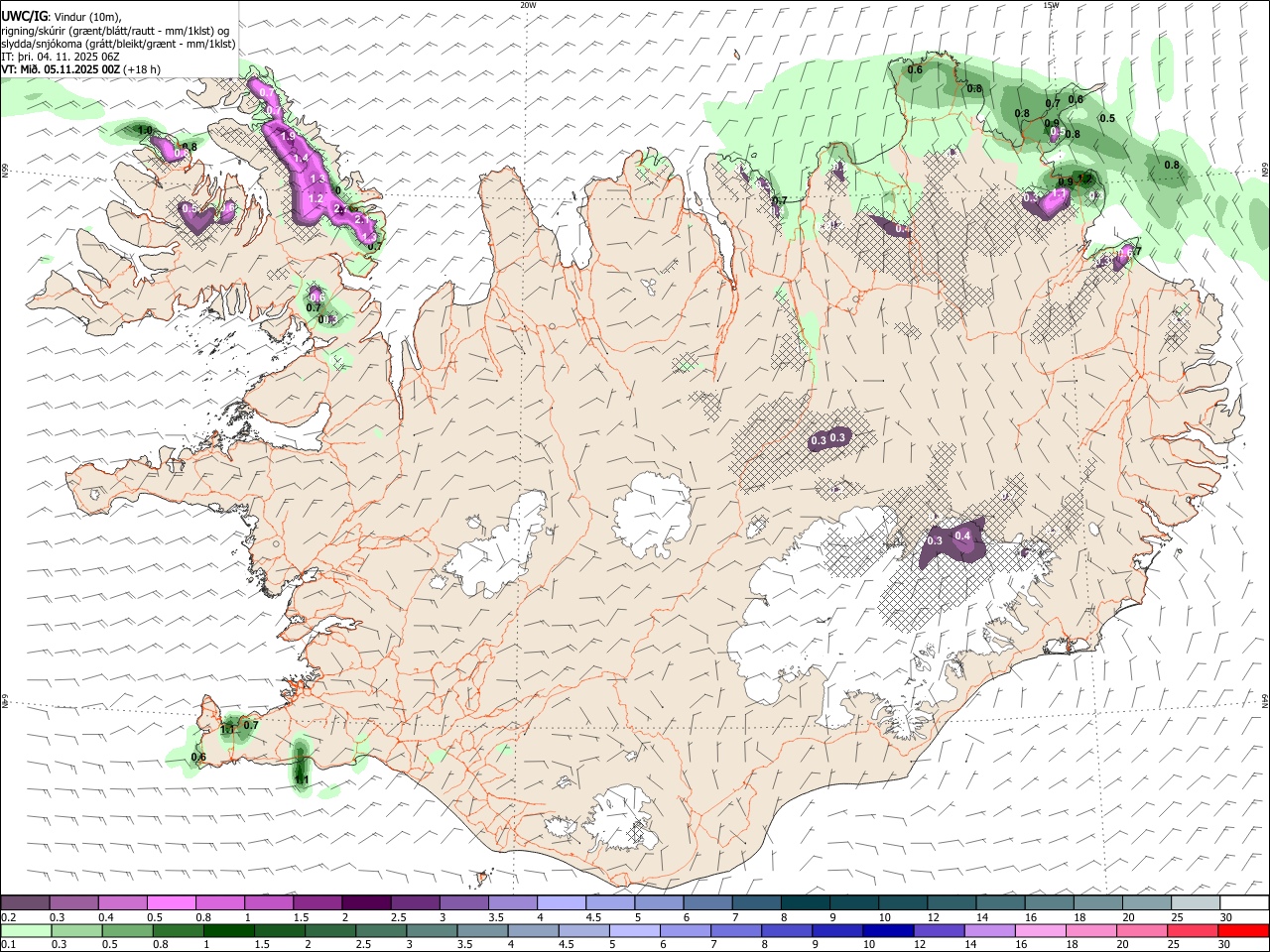Click the pale green rain swatch between 0.1 and 0.3
The height and width of the screenshot is (952, 1270).
coord(27,930)
